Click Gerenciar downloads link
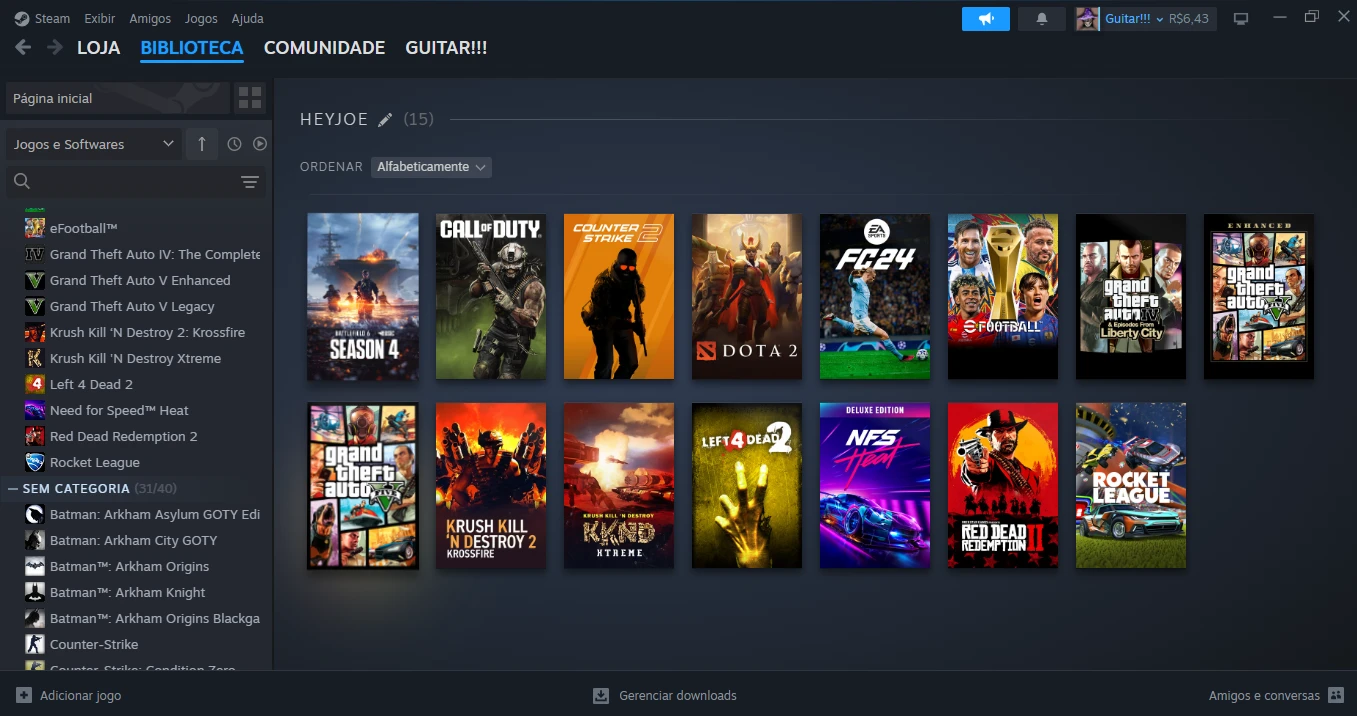Viewport: 1357px width, 716px height. point(678,695)
